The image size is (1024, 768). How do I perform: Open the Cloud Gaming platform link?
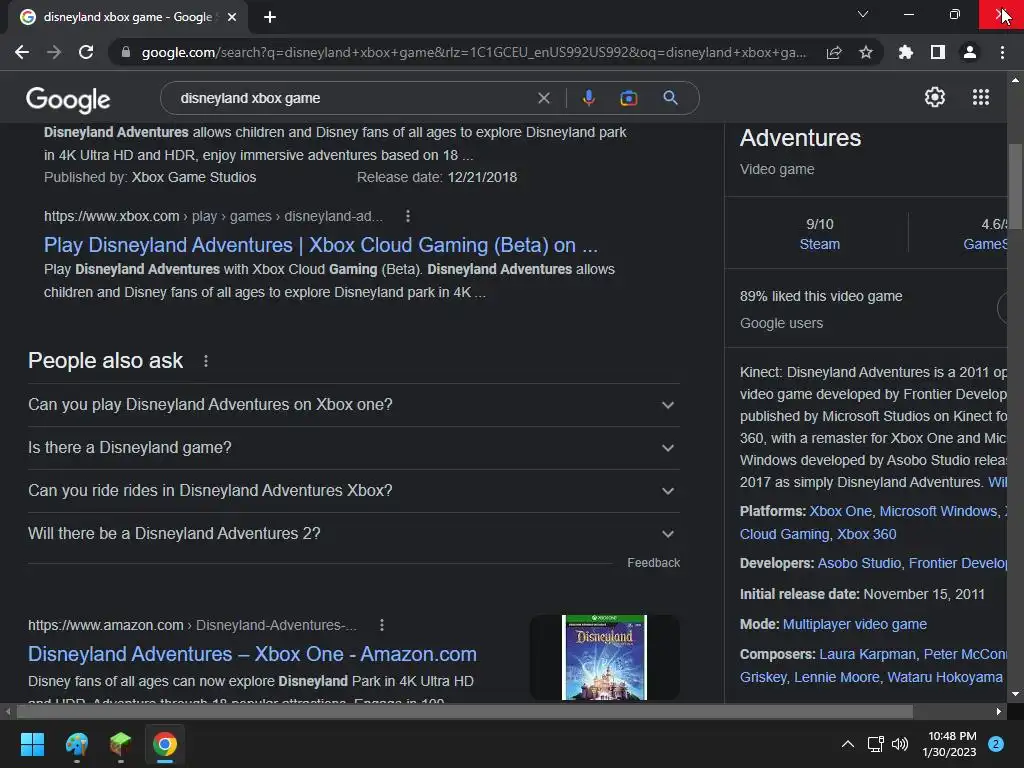click(x=784, y=534)
